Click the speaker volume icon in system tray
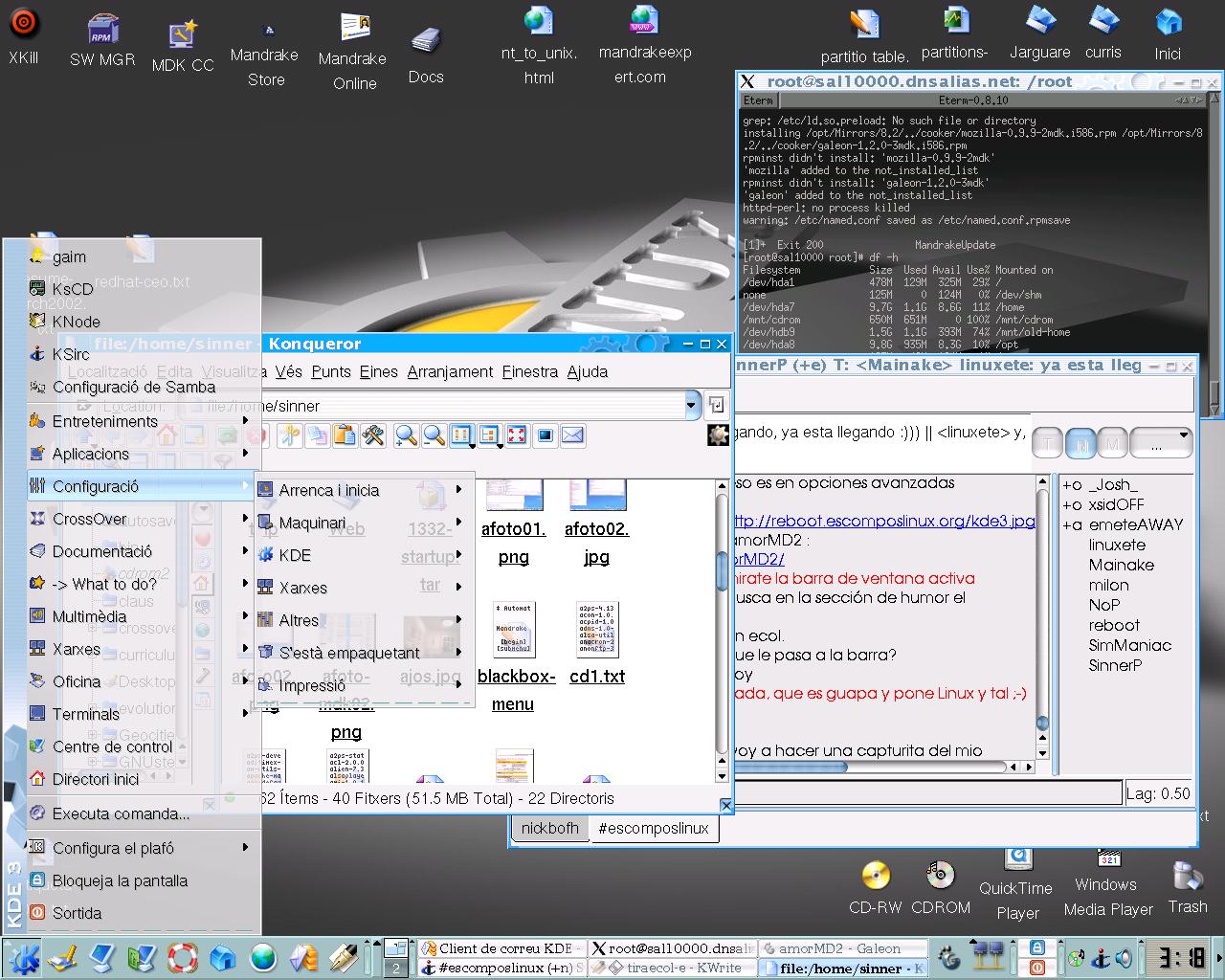Screen dimensions: 1225x980 tap(1125, 958)
